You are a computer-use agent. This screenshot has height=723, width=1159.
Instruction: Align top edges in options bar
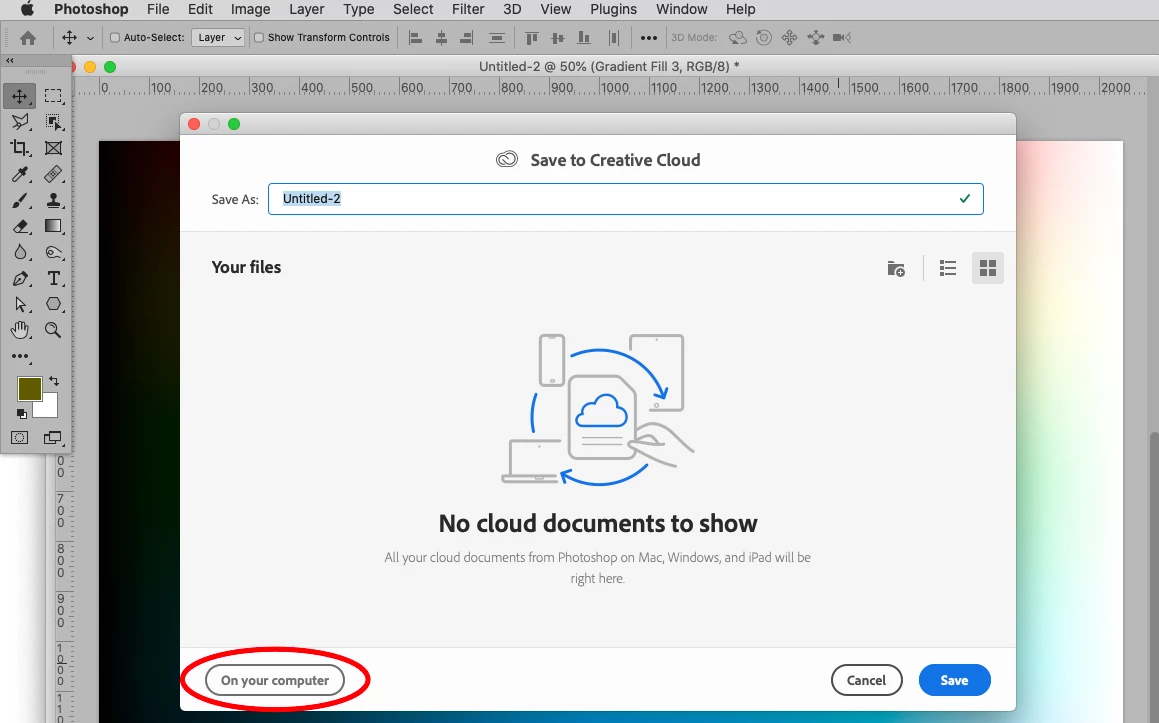531,38
